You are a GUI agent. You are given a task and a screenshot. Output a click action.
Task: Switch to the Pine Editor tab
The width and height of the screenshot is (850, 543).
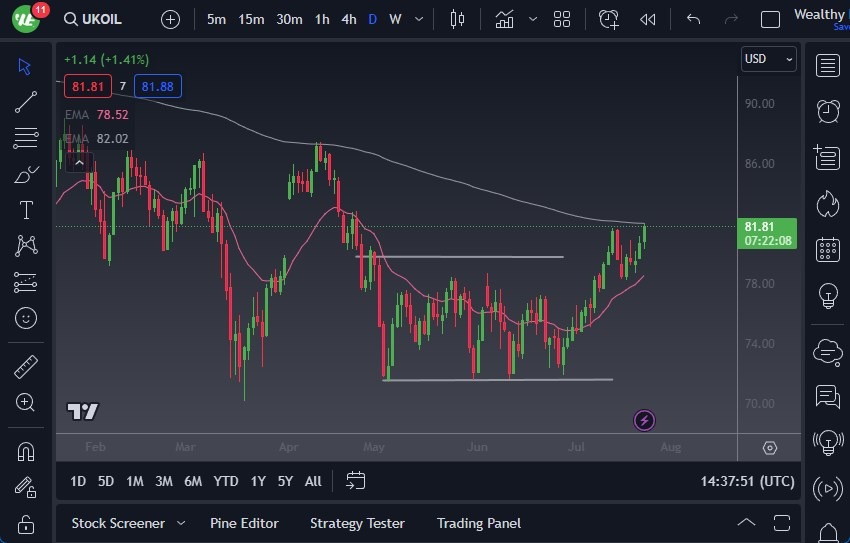(244, 523)
